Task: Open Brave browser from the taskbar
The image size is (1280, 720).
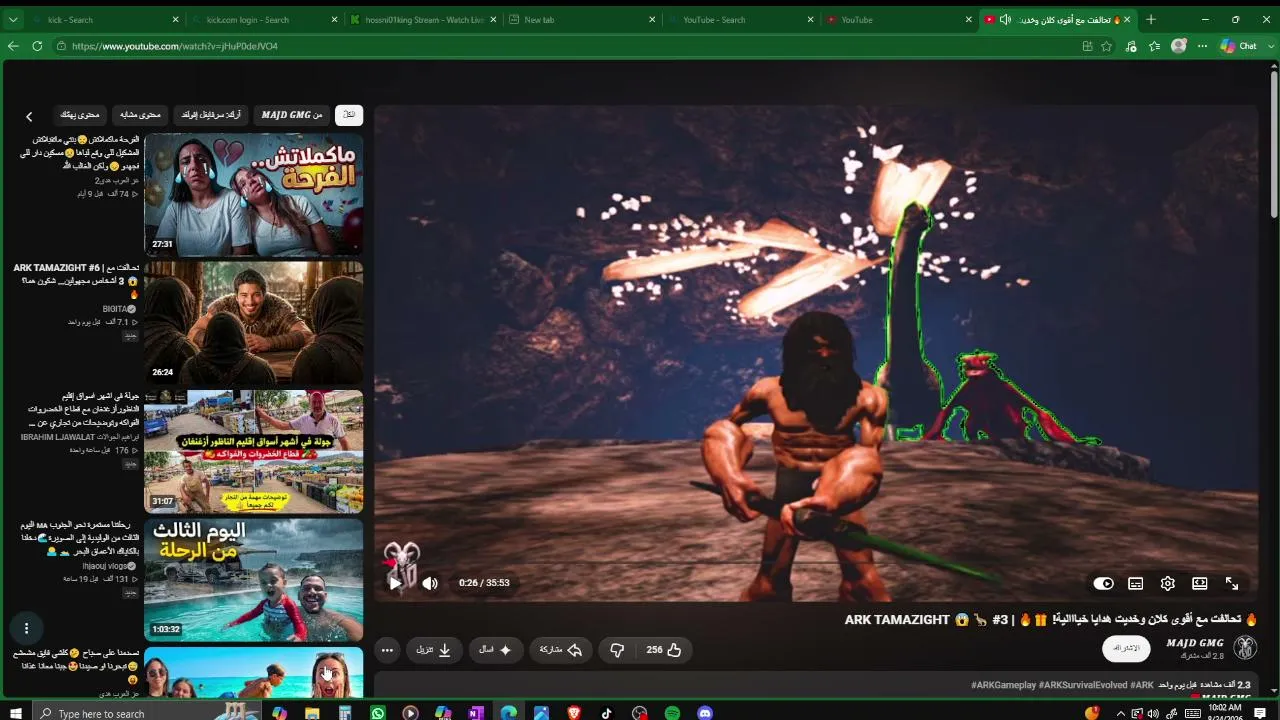Action: (574, 713)
